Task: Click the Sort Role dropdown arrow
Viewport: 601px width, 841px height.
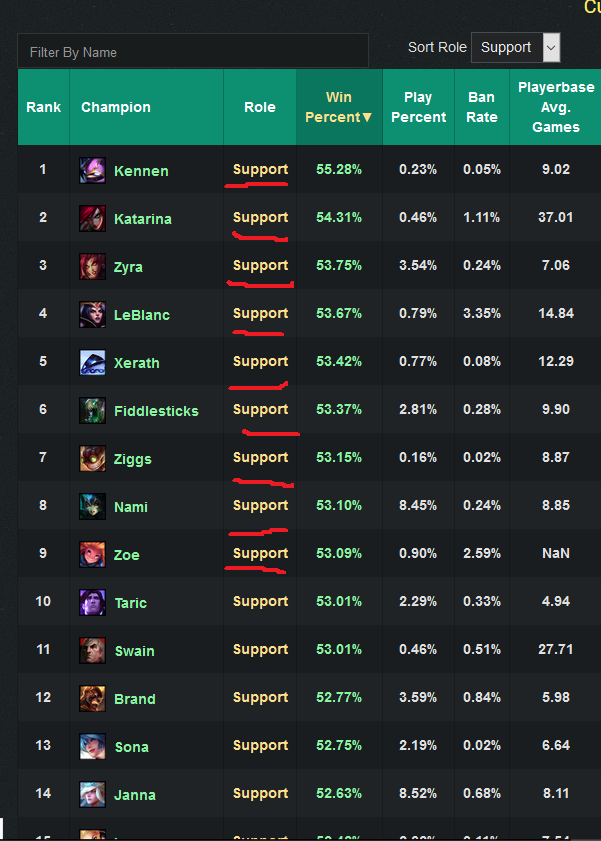Action: coord(551,47)
